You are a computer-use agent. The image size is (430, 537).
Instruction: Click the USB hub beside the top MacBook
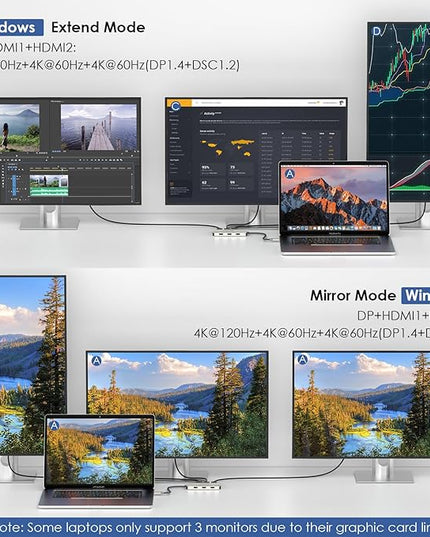[x=229, y=234]
